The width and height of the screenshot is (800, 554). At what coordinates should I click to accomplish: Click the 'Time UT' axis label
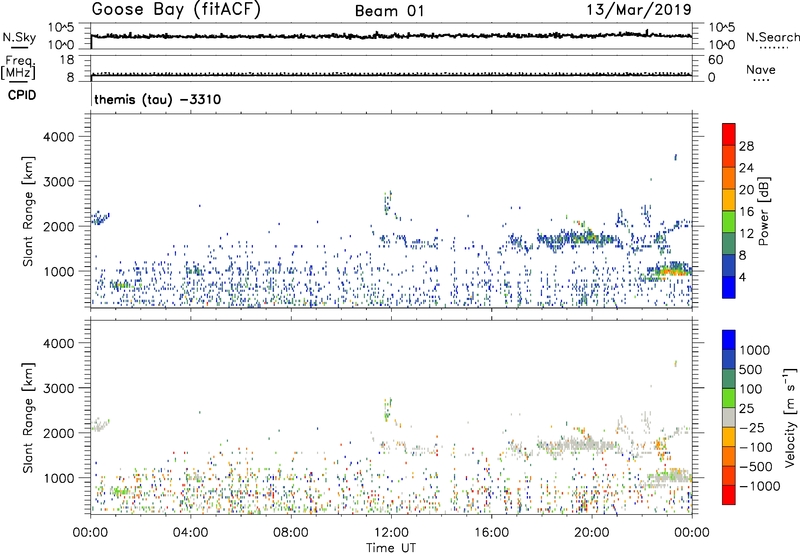[391, 548]
